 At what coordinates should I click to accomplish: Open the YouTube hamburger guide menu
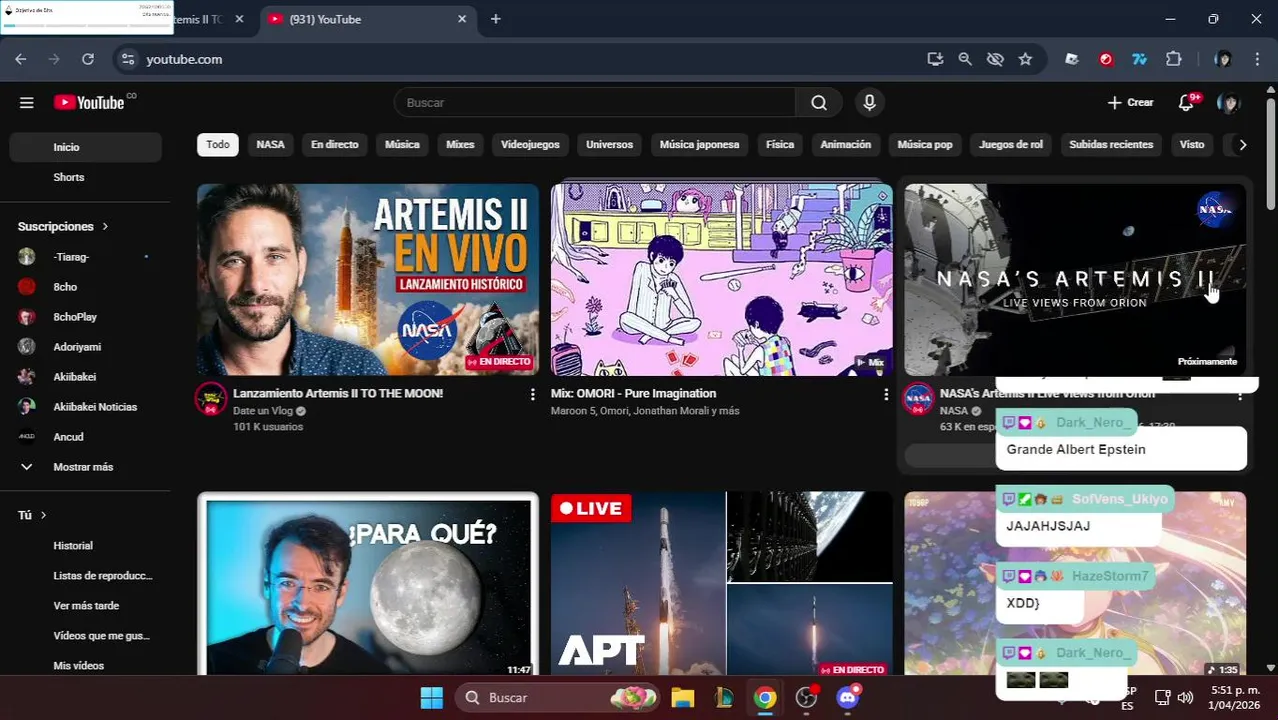tap(27, 102)
